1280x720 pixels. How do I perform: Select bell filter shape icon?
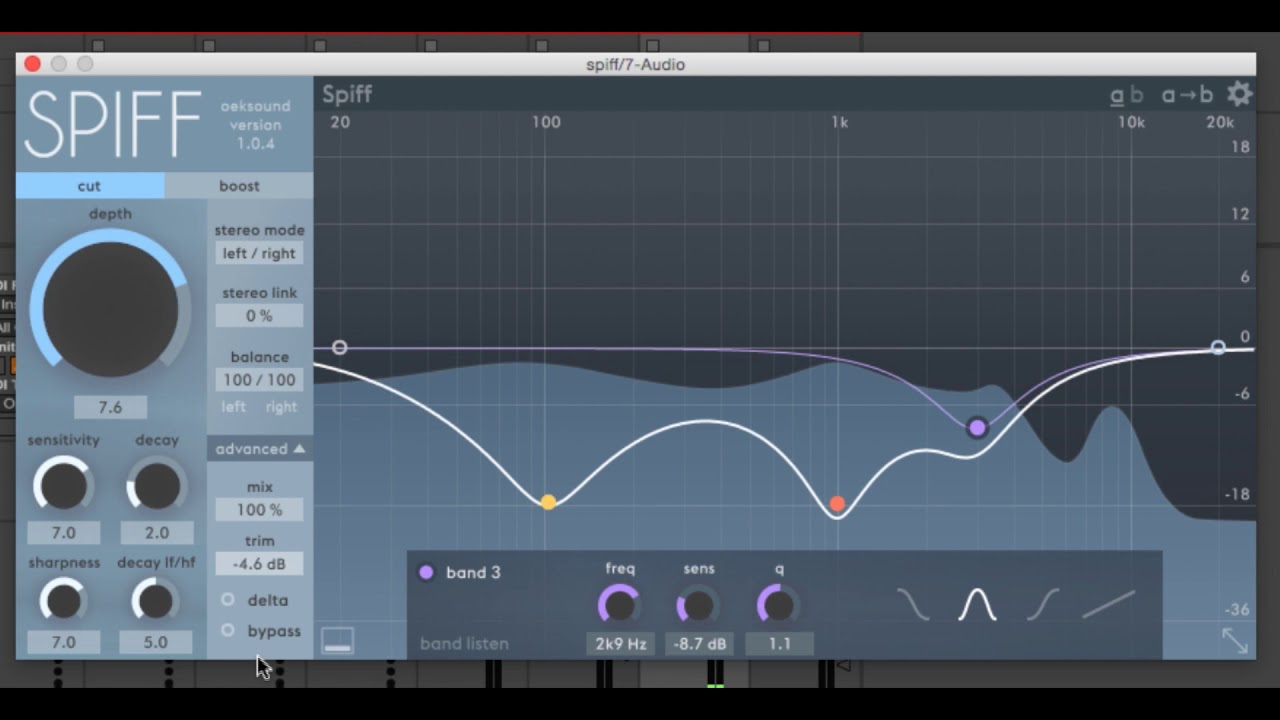point(977,604)
